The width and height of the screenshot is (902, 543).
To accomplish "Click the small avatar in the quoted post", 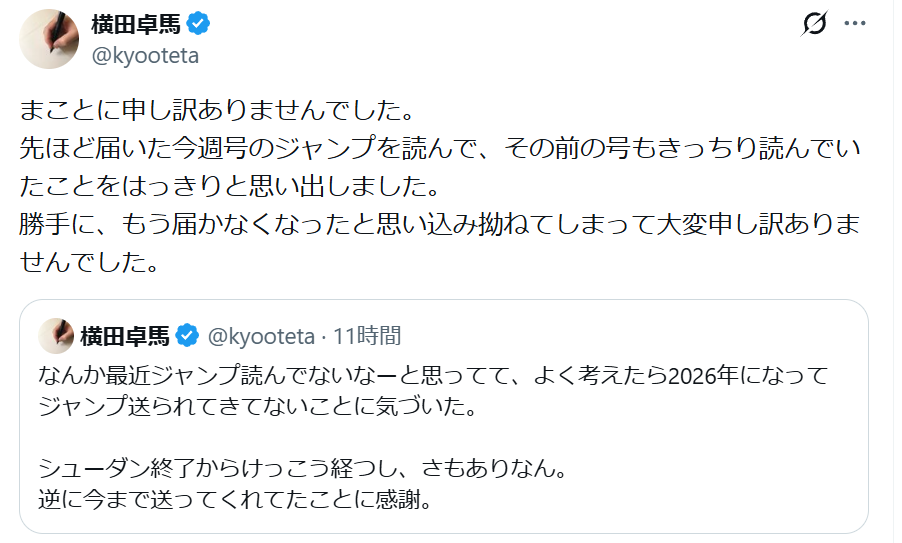I will pos(57,336).
